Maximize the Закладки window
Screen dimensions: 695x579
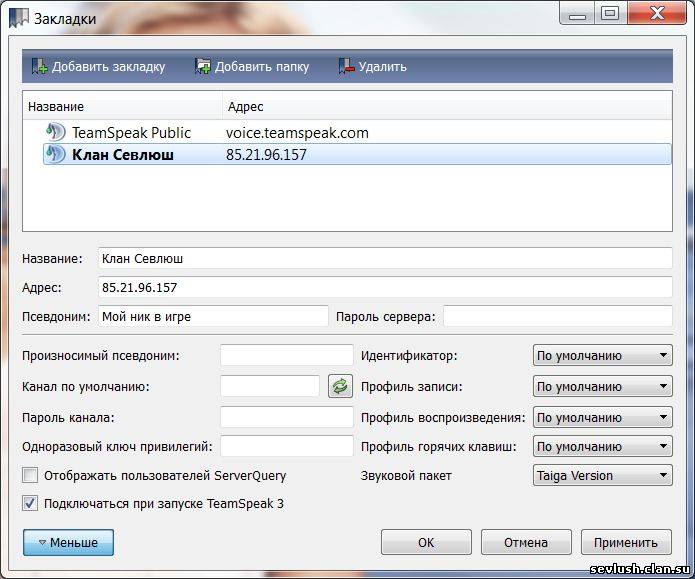(x=610, y=13)
